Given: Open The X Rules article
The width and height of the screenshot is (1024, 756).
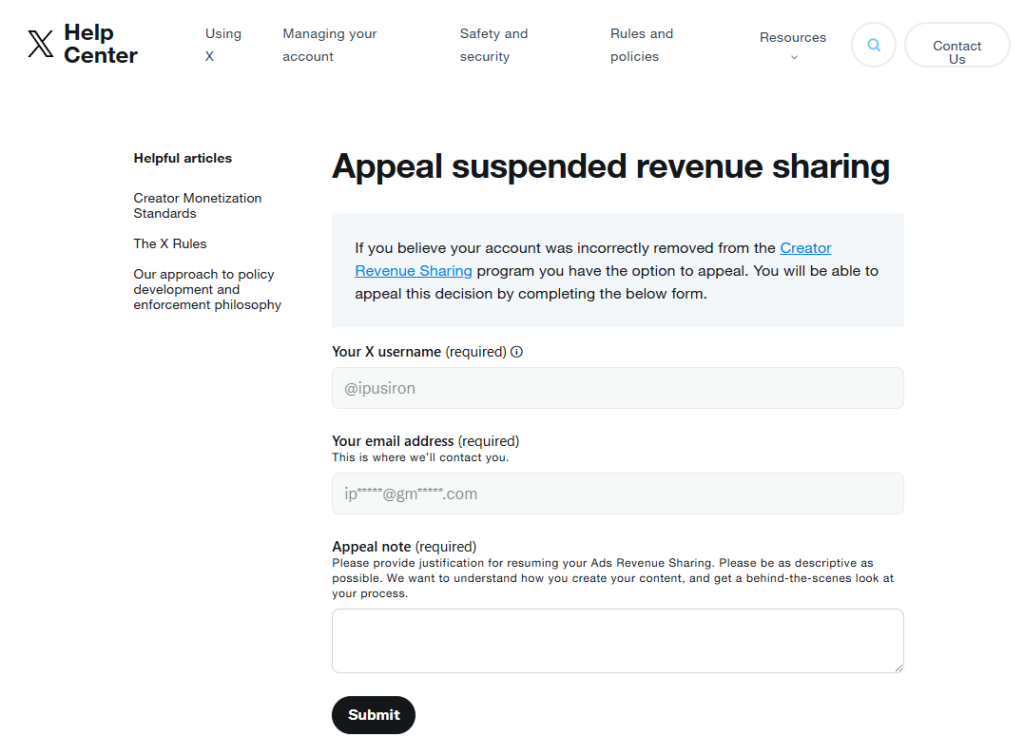Looking at the screenshot, I should (170, 244).
